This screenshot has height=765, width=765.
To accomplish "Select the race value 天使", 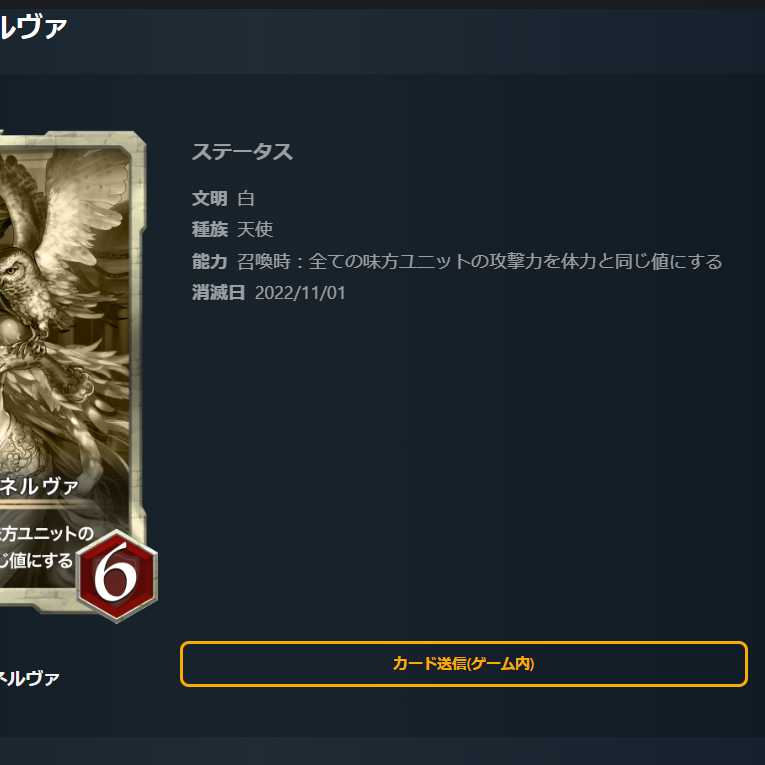I will click(x=255, y=229).
